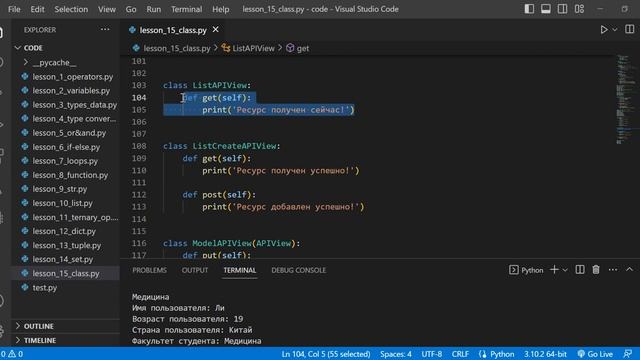This screenshot has width=640, height=360.
Task: Change file encoding UTF-8
Action: pyautogui.click(x=431, y=354)
